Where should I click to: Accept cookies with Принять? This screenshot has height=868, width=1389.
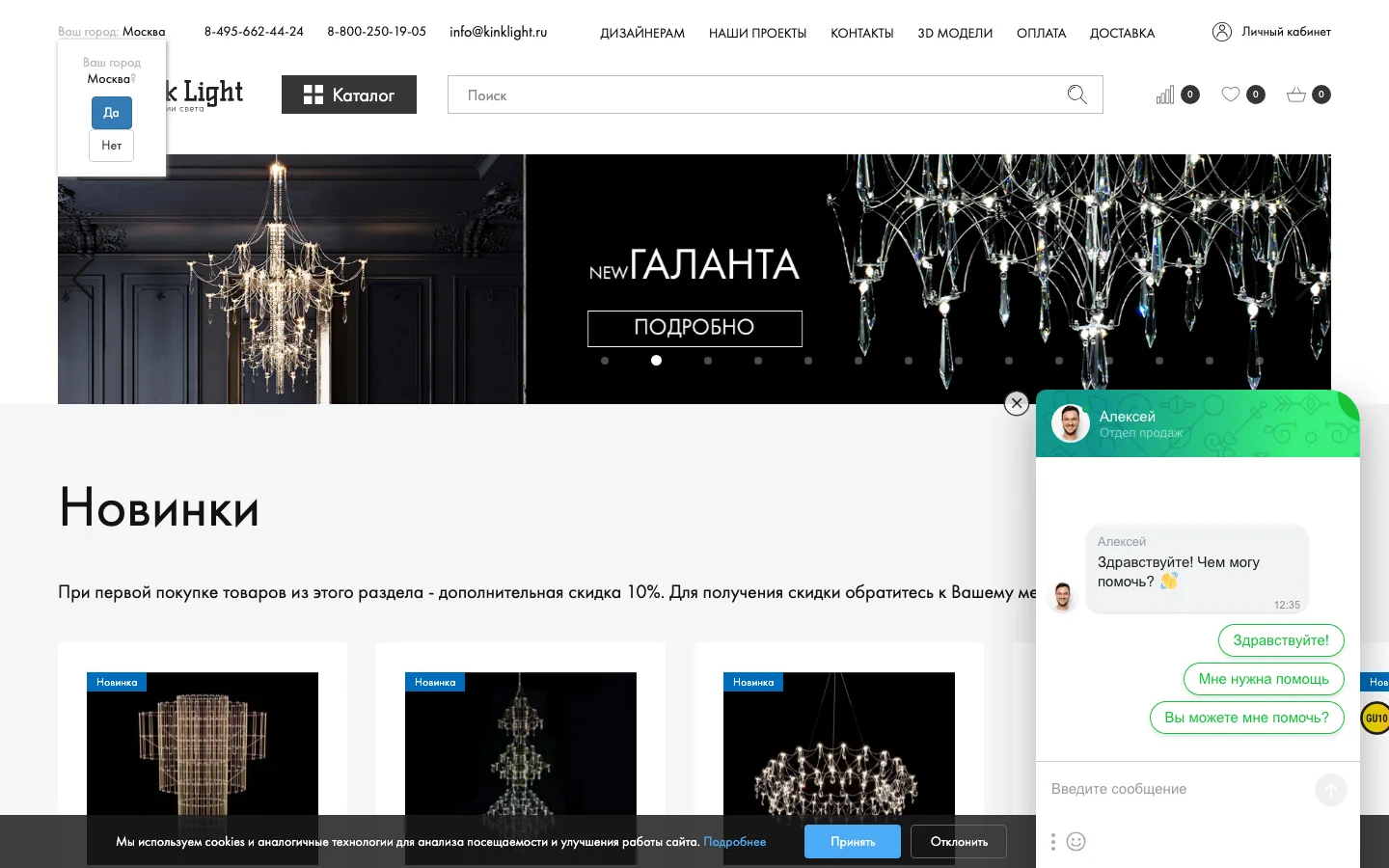click(853, 841)
